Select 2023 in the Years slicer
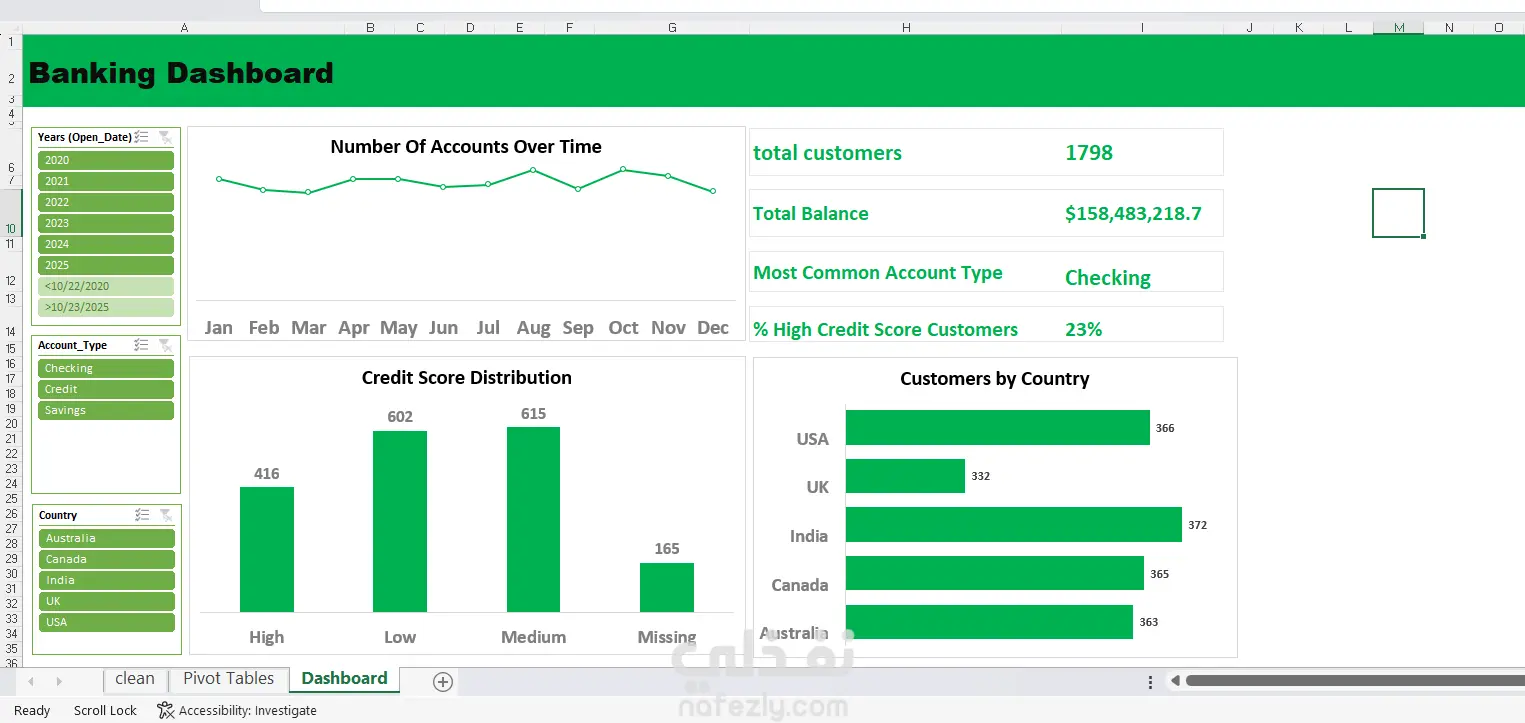 106,223
